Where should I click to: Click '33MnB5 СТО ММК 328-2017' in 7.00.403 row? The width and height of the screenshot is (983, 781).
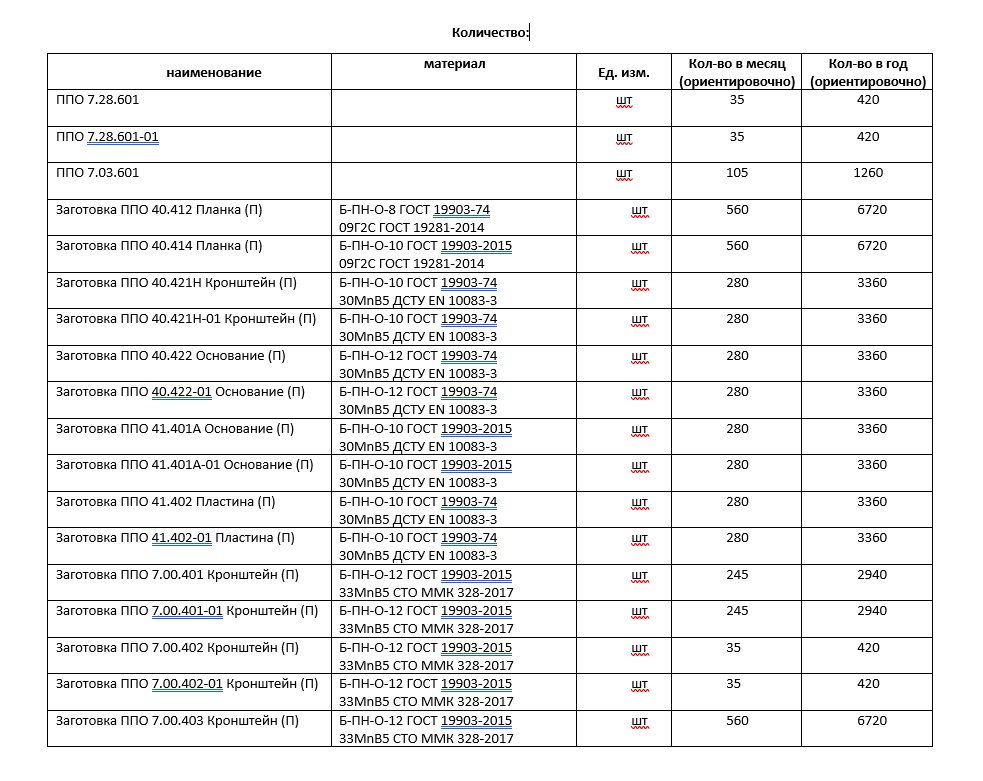pos(426,739)
